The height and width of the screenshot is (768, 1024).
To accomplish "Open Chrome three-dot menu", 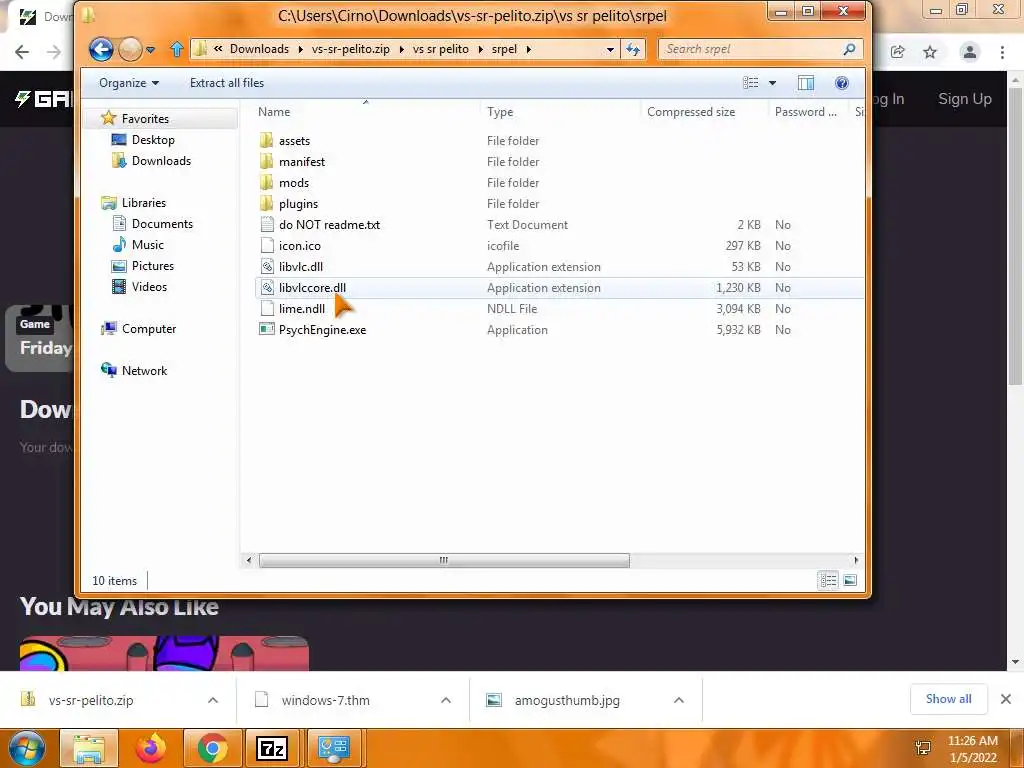I will [1002, 52].
